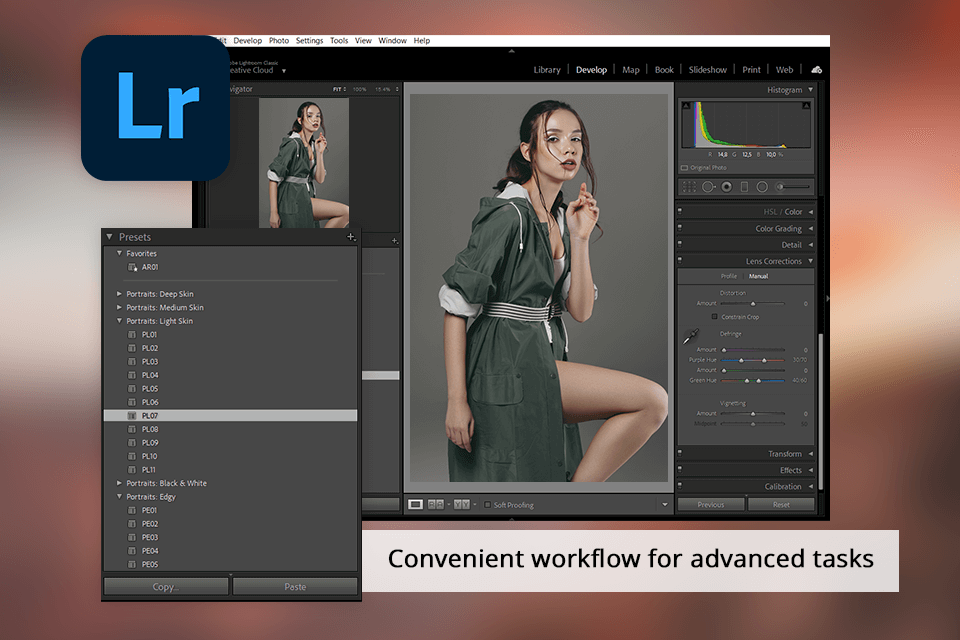Expand the Portraits: Black & White group
The height and width of the screenshot is (640, 960).
tap(119, 483)
